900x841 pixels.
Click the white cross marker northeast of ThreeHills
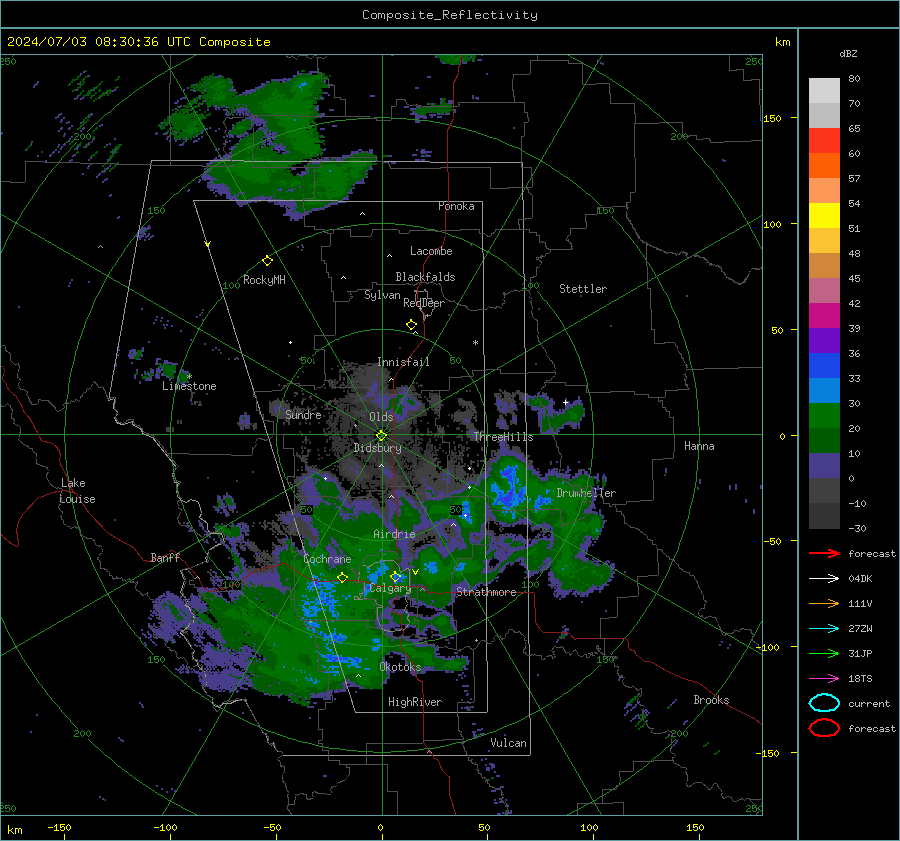point(565,402)
